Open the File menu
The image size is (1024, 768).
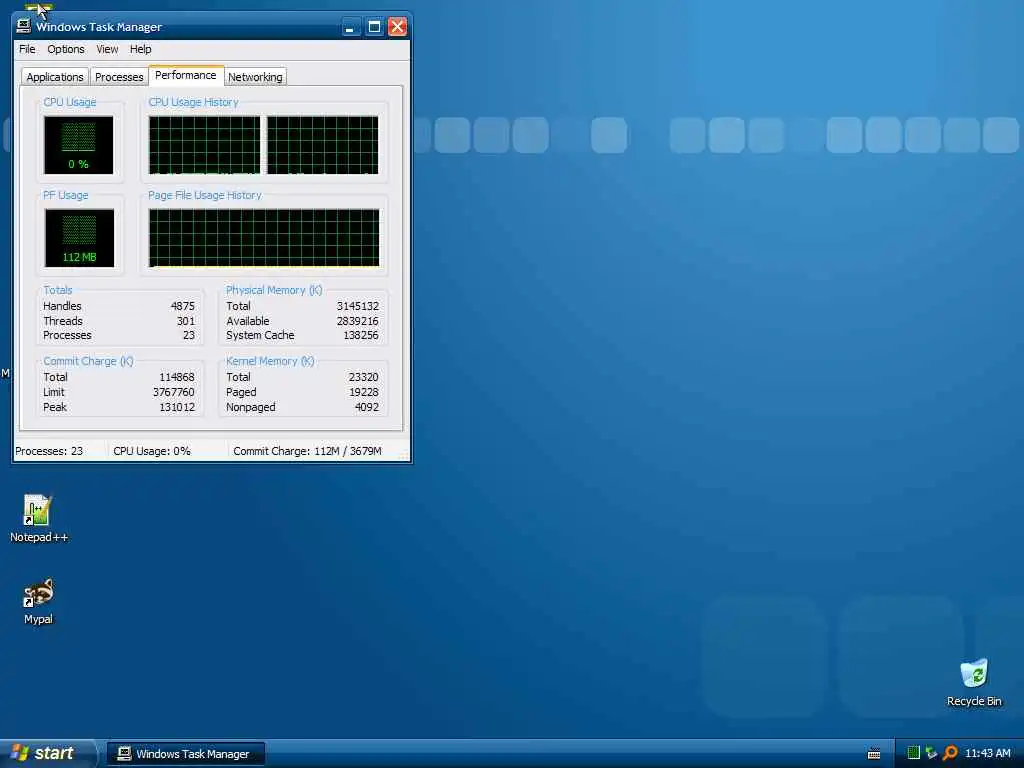point(27,49)
